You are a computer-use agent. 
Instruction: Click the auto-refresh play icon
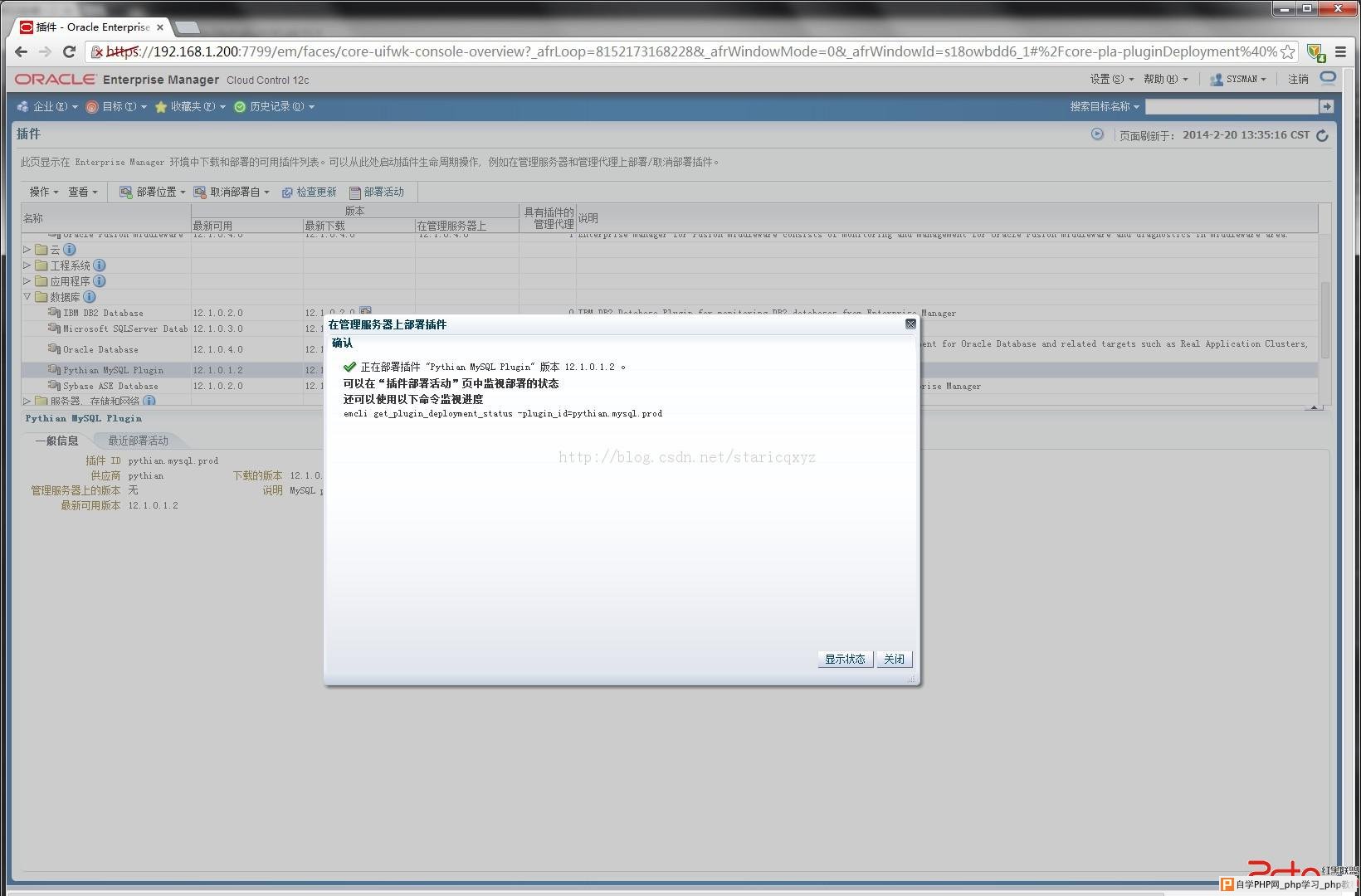[x=1097, y=134]
